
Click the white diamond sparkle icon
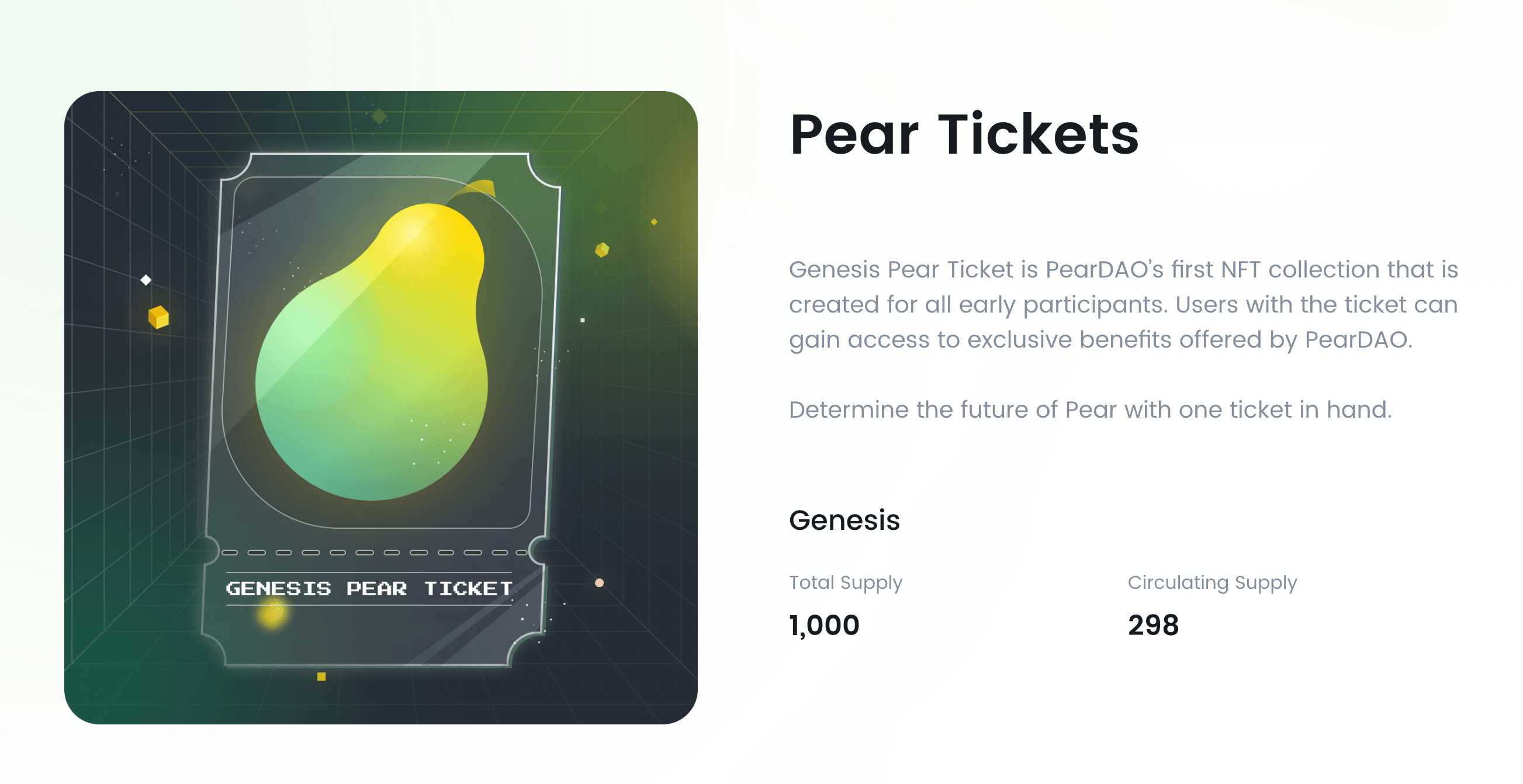point(146,280)
